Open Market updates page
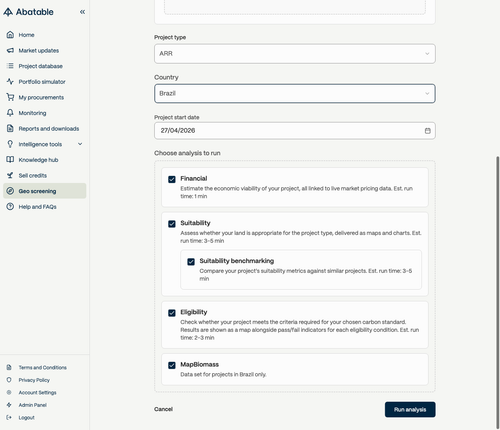Screen dimensions: 500x430 coord(45,50)
